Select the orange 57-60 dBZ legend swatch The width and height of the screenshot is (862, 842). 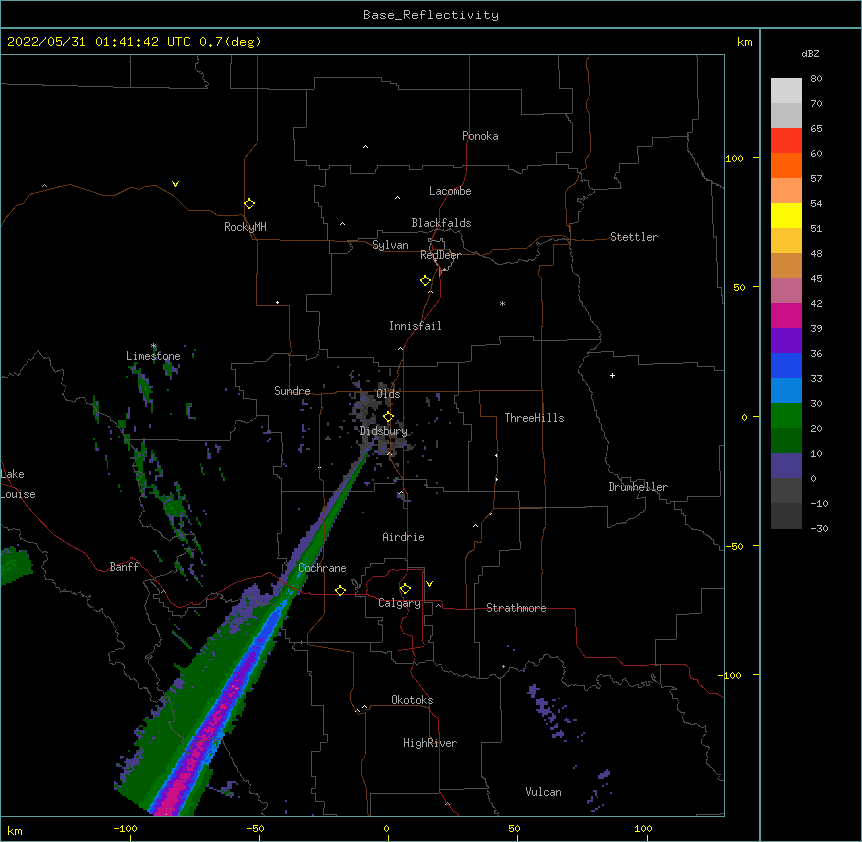(x=786, y=165)
